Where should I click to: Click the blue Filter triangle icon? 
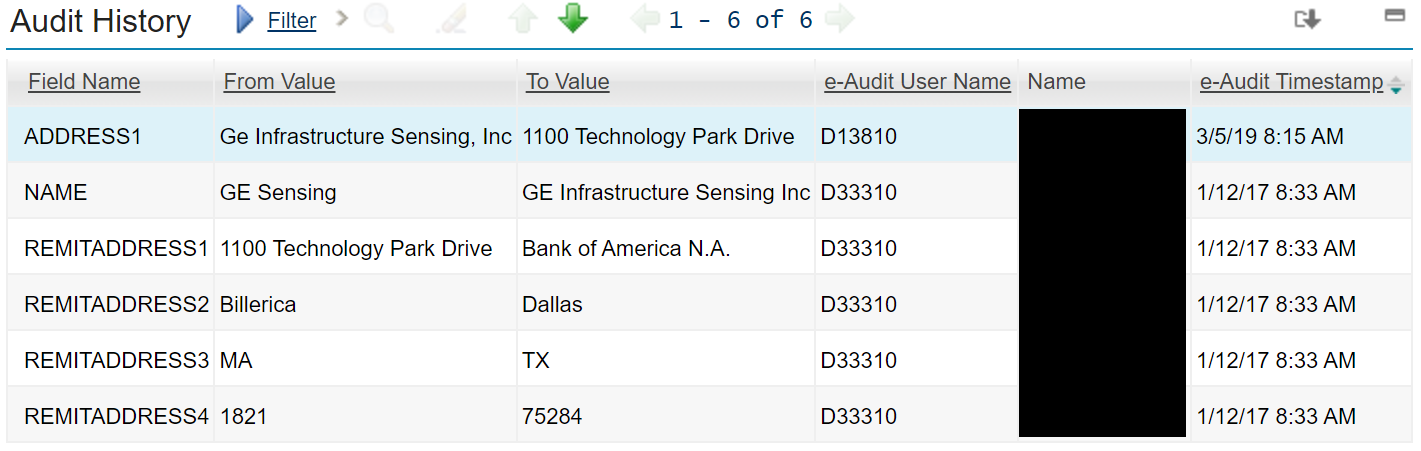tap(245, 19)
